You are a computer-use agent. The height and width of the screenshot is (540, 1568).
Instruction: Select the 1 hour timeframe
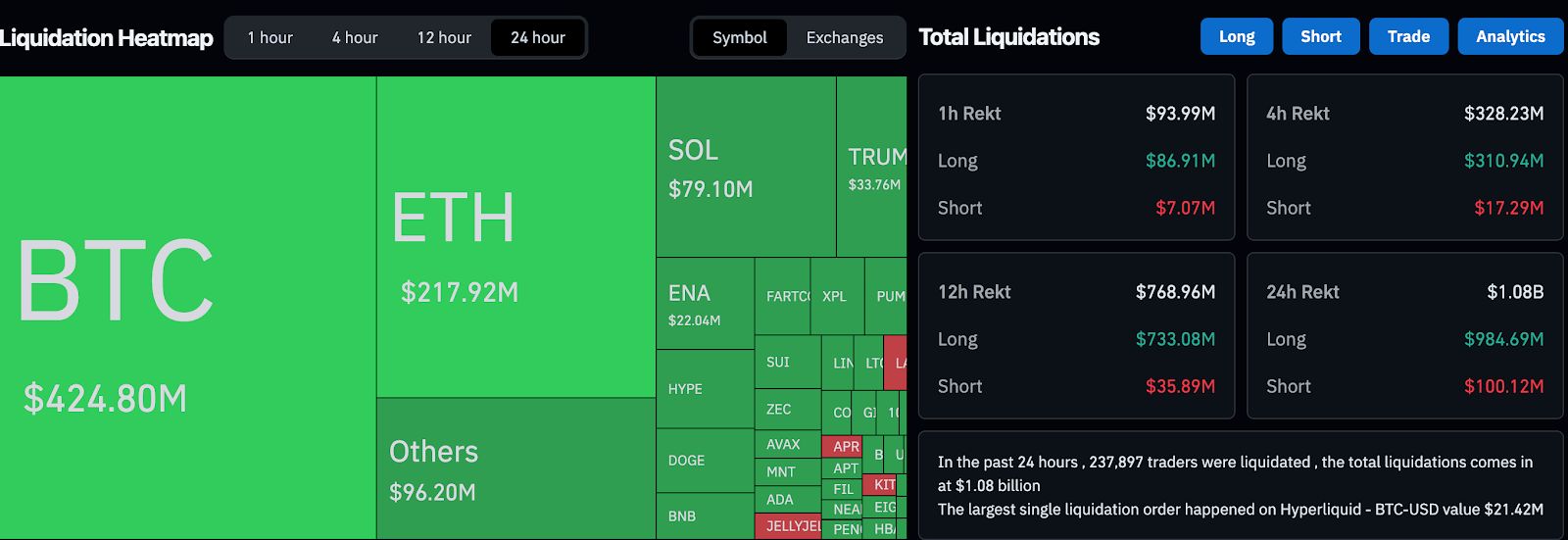point(269,38)
